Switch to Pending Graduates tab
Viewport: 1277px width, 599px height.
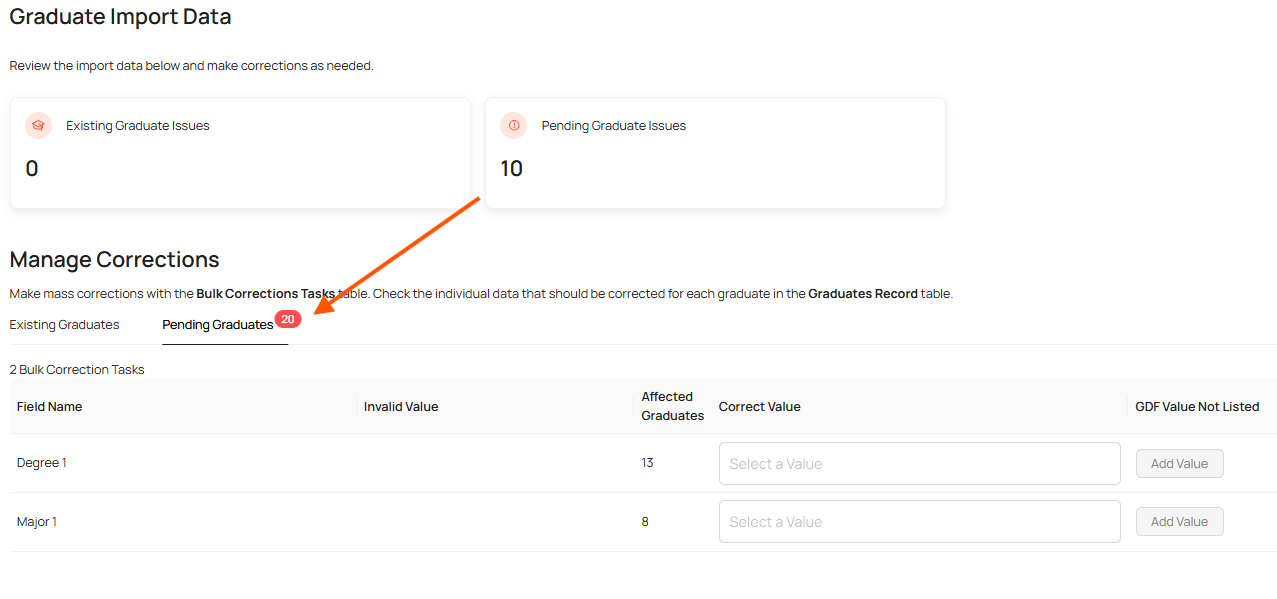point(218,325)
